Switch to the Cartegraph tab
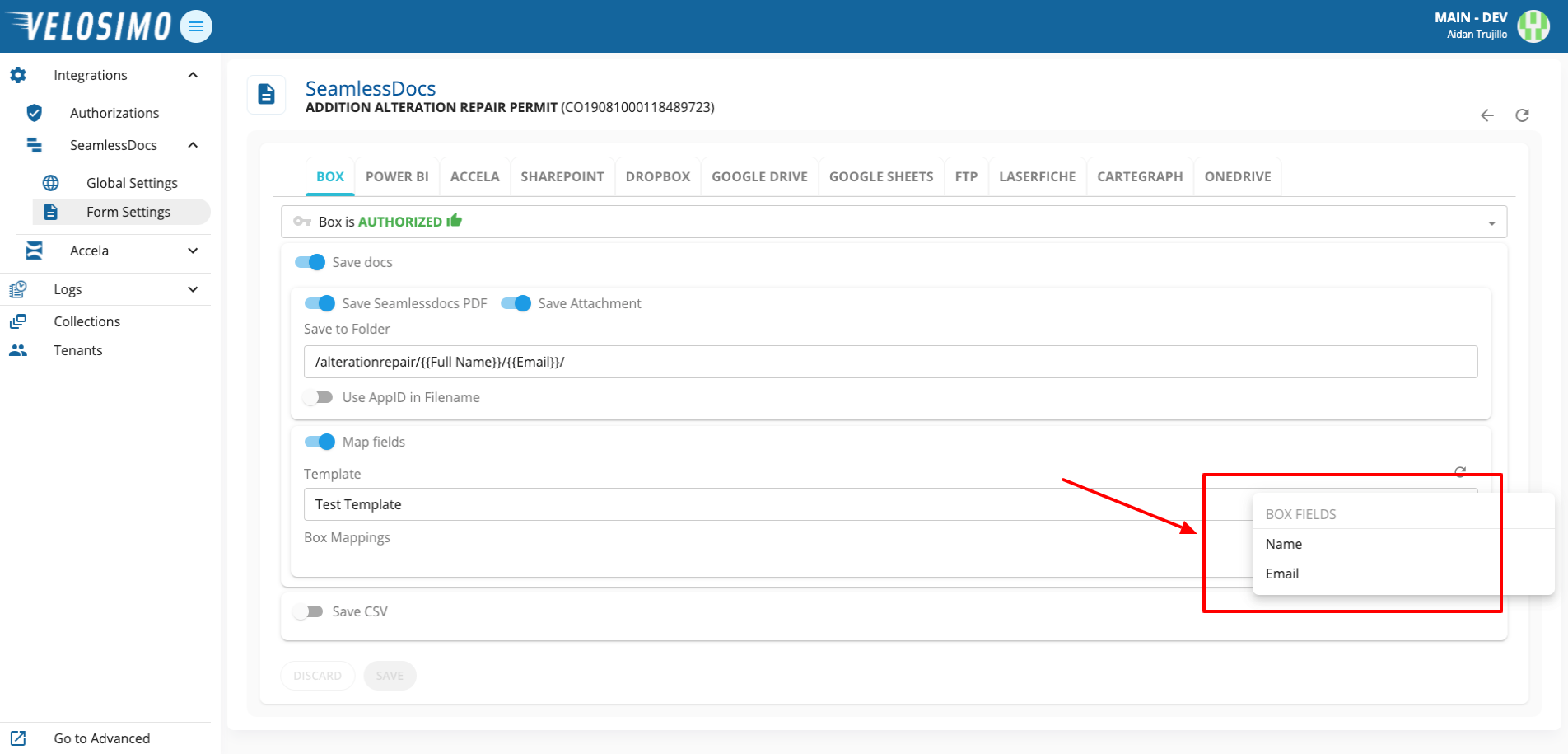Screen dimensions: 1568x754 tap(1140, 176)
